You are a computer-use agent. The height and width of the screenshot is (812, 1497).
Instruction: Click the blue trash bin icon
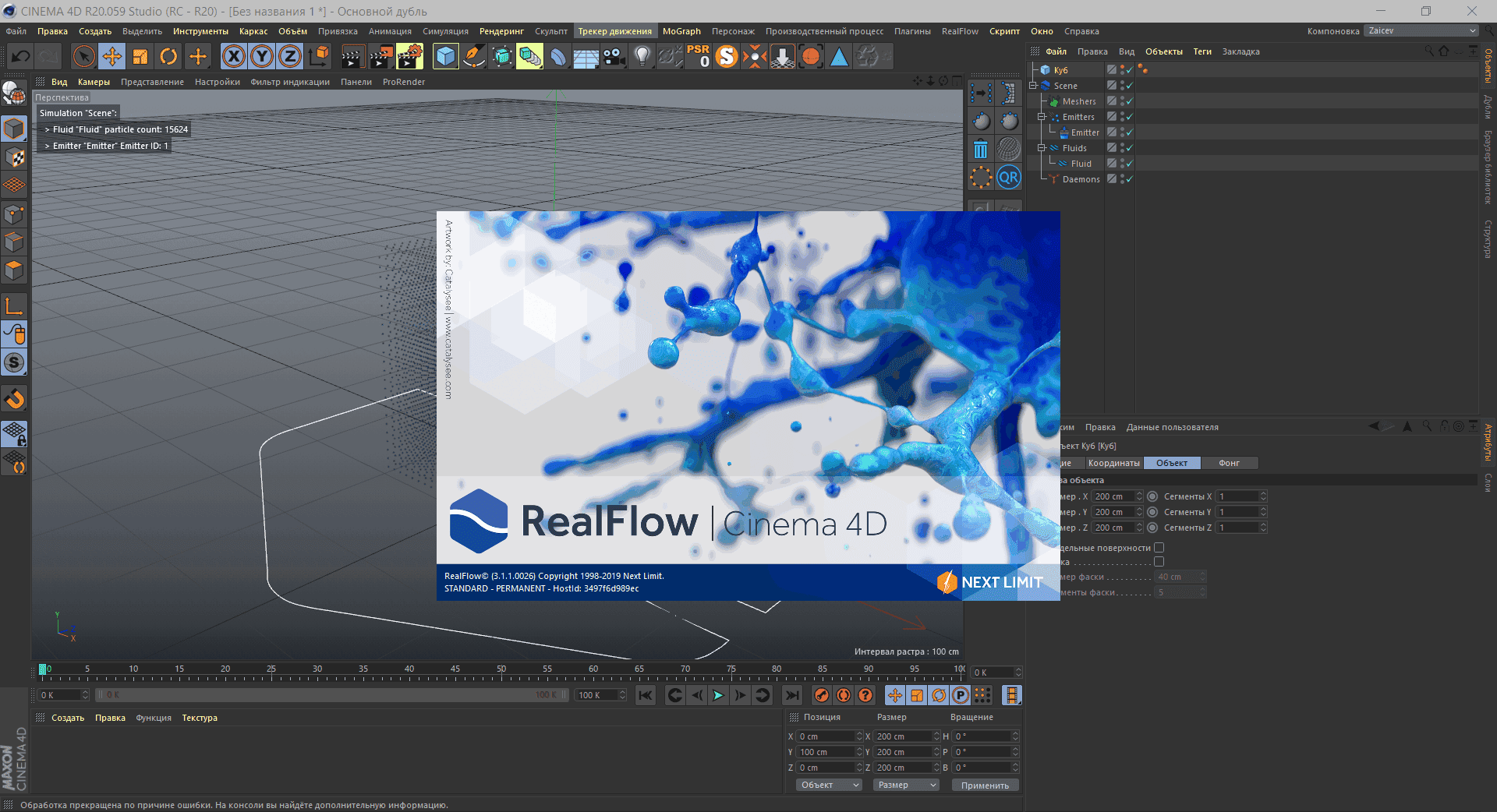coord(981,149)
